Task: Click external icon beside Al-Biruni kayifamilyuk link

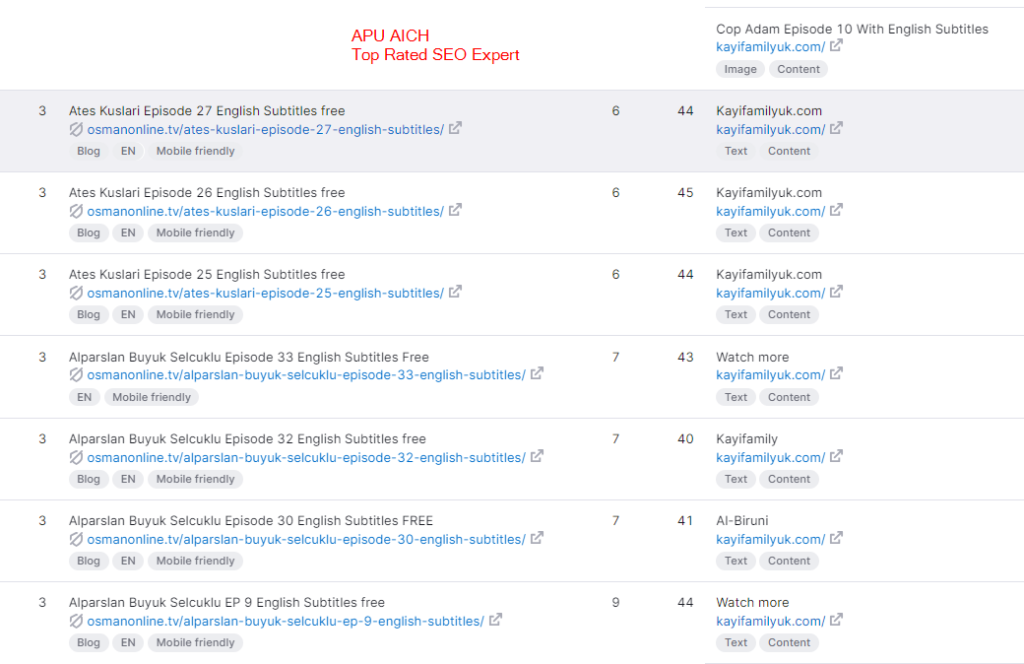Action: (837, 539)
